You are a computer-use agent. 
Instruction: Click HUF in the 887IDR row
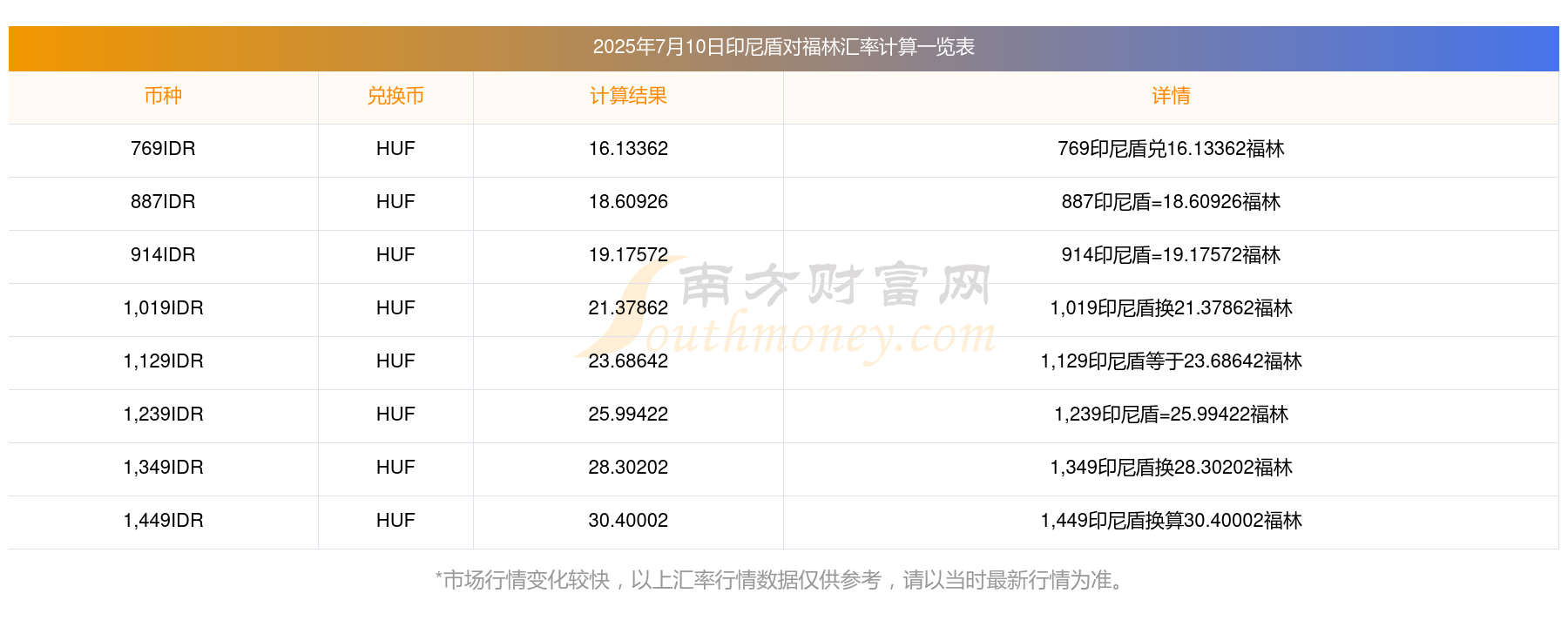395,202
